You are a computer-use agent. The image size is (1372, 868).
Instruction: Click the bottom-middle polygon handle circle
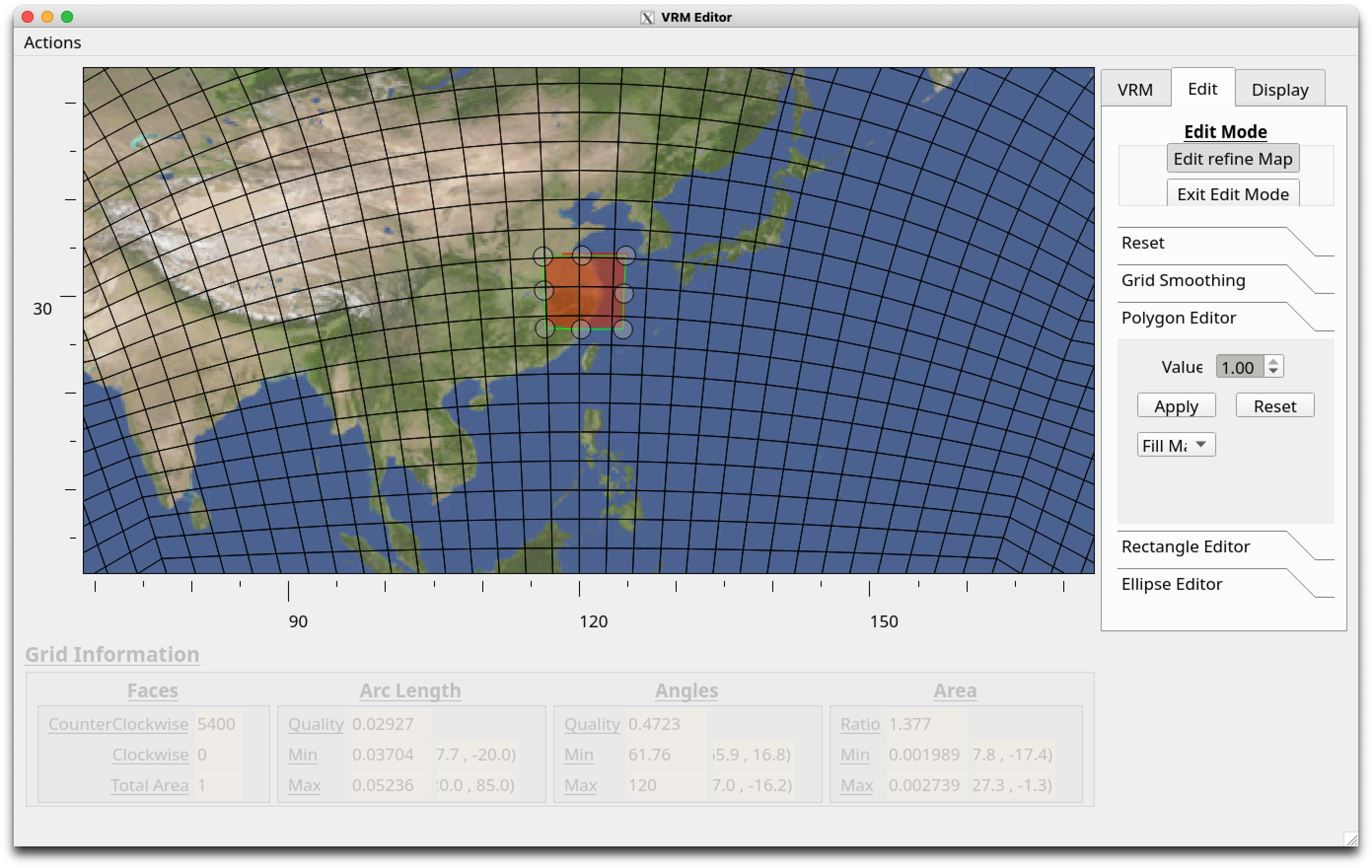click(580, 329)
